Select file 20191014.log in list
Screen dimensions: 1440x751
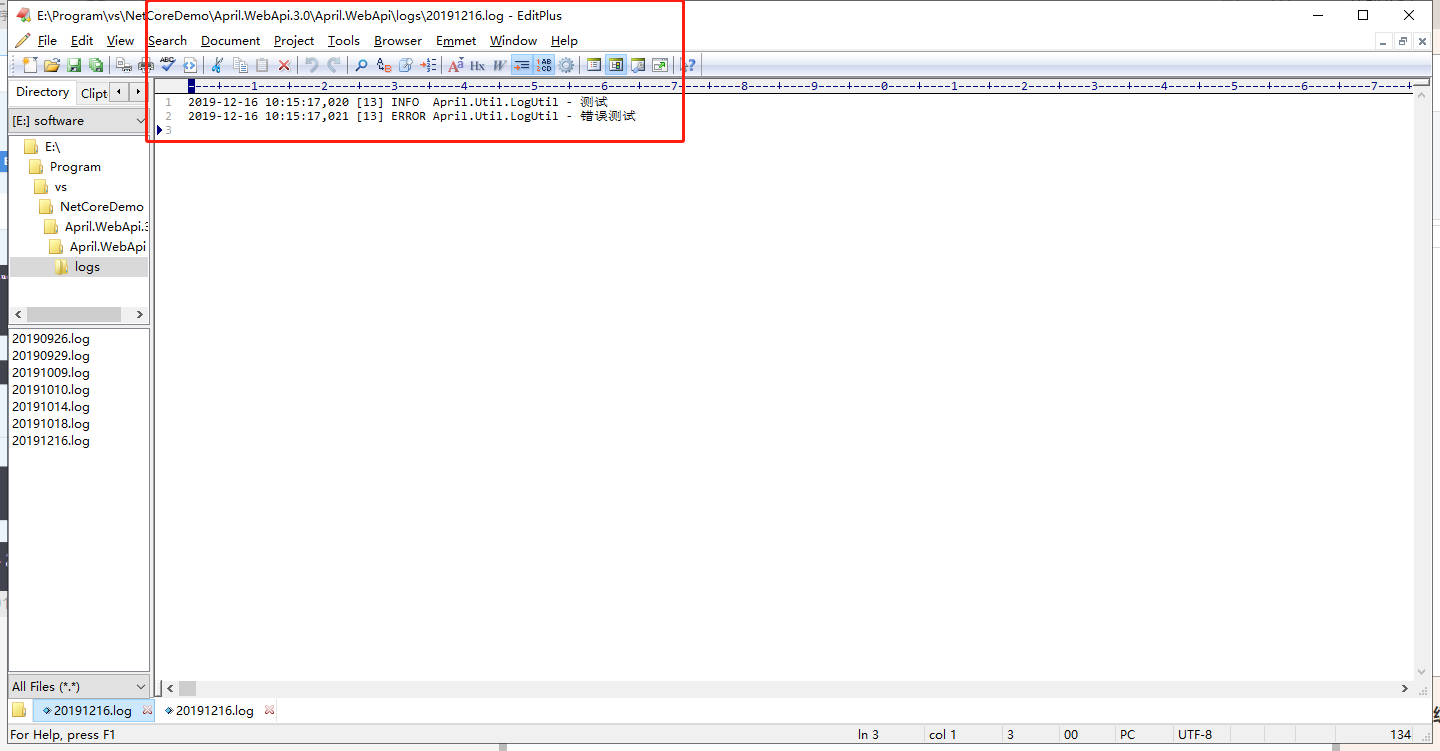pos(51,407)
